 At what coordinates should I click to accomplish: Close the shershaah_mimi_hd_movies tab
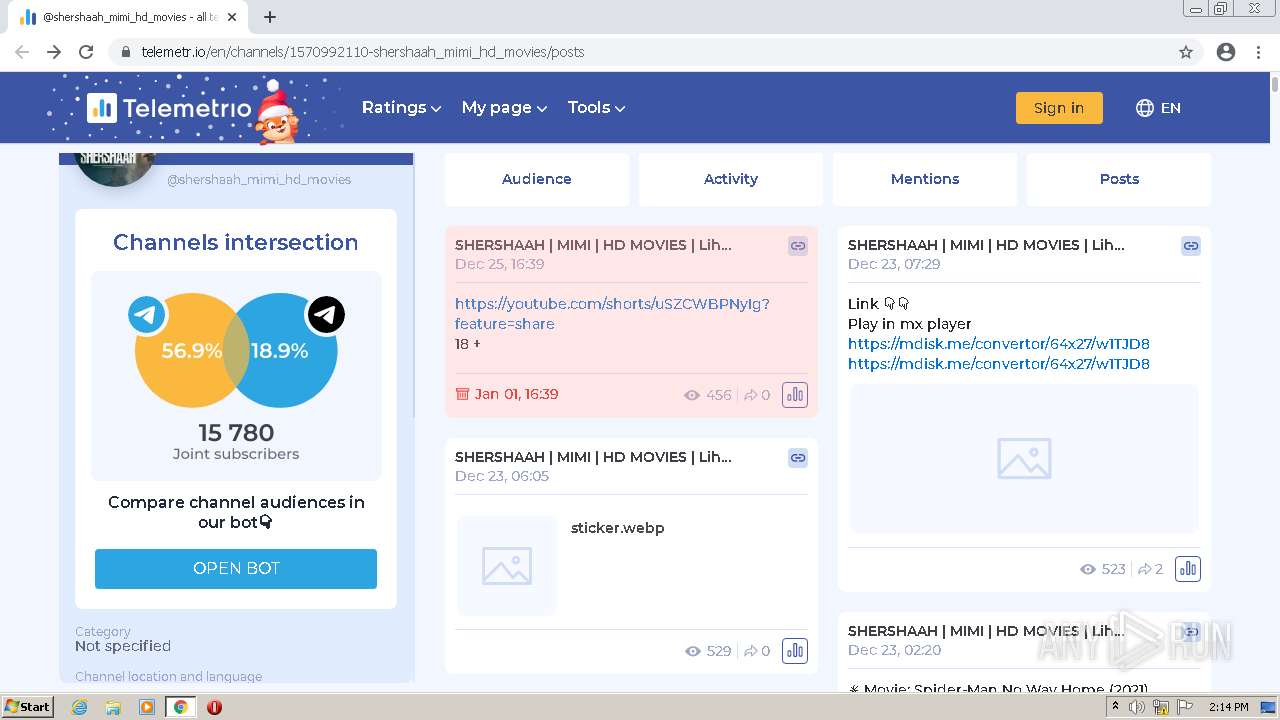point(232,17)
